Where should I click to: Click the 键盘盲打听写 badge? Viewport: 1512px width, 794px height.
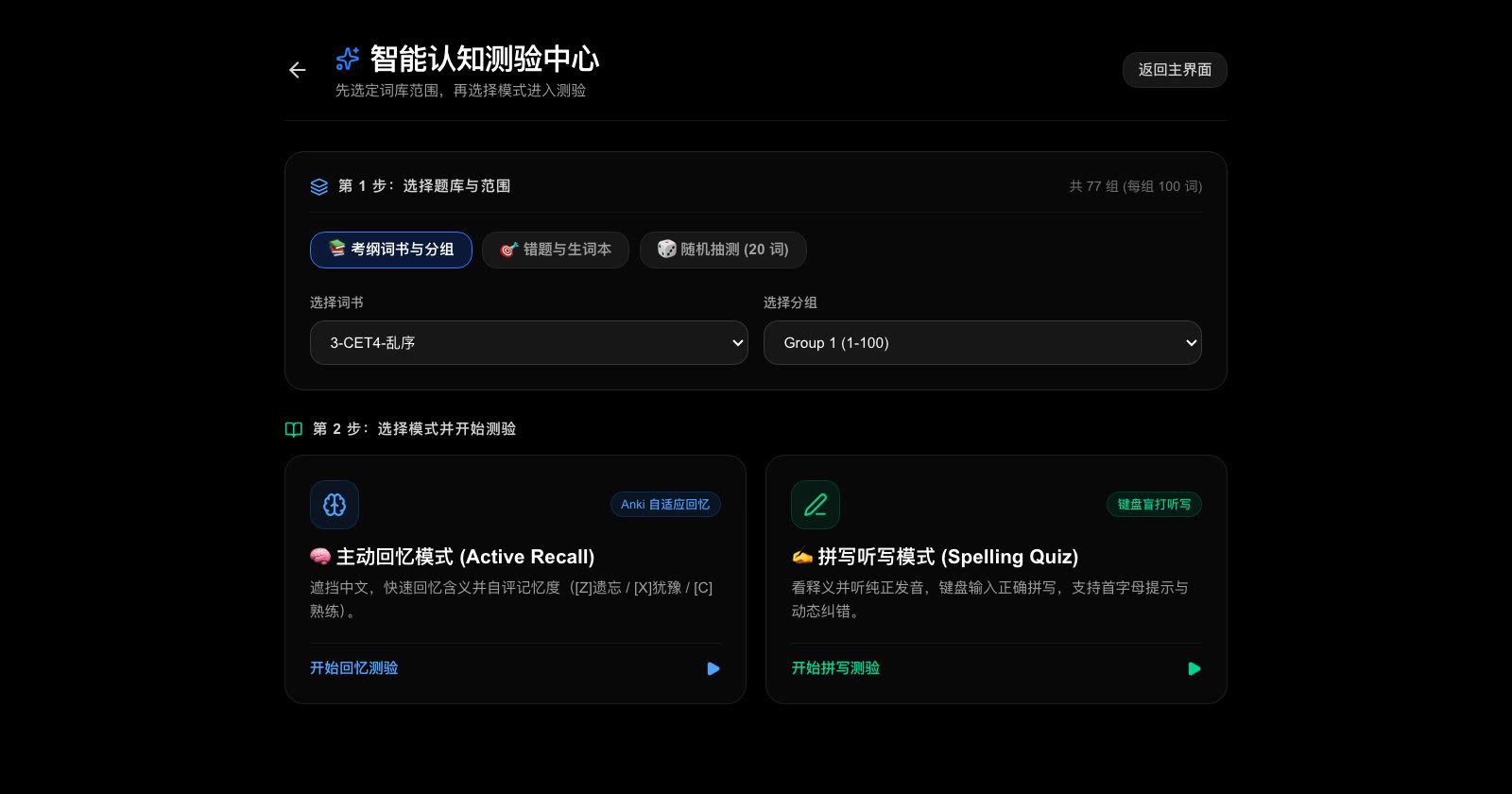coord(1154,505)
